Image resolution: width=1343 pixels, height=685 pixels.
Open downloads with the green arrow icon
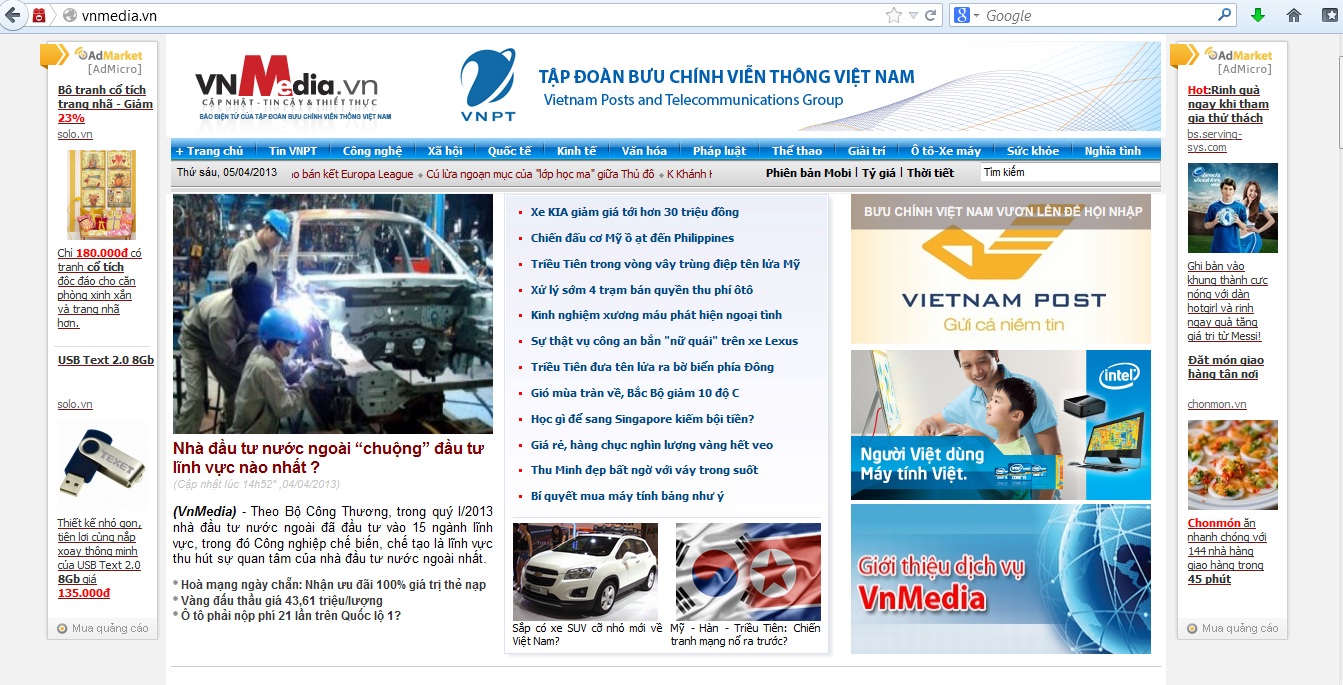pyautogui.click(x=1258, y=15)
